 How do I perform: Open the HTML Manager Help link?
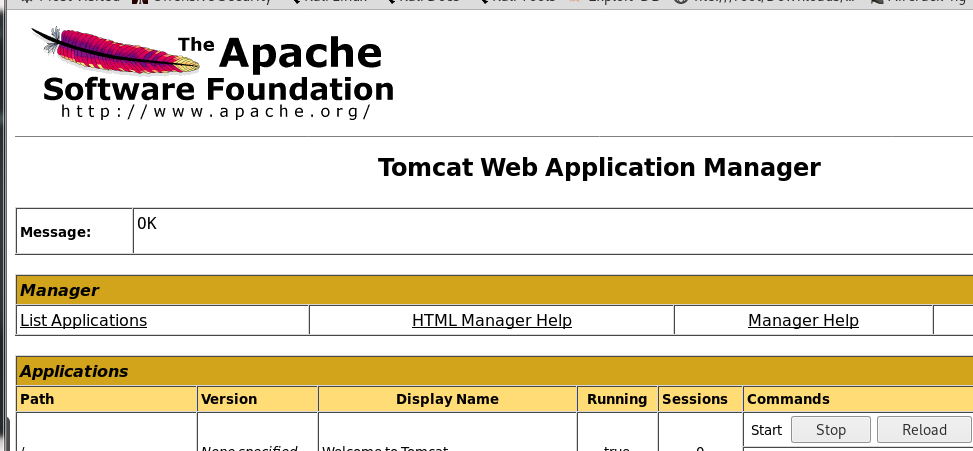491,320
